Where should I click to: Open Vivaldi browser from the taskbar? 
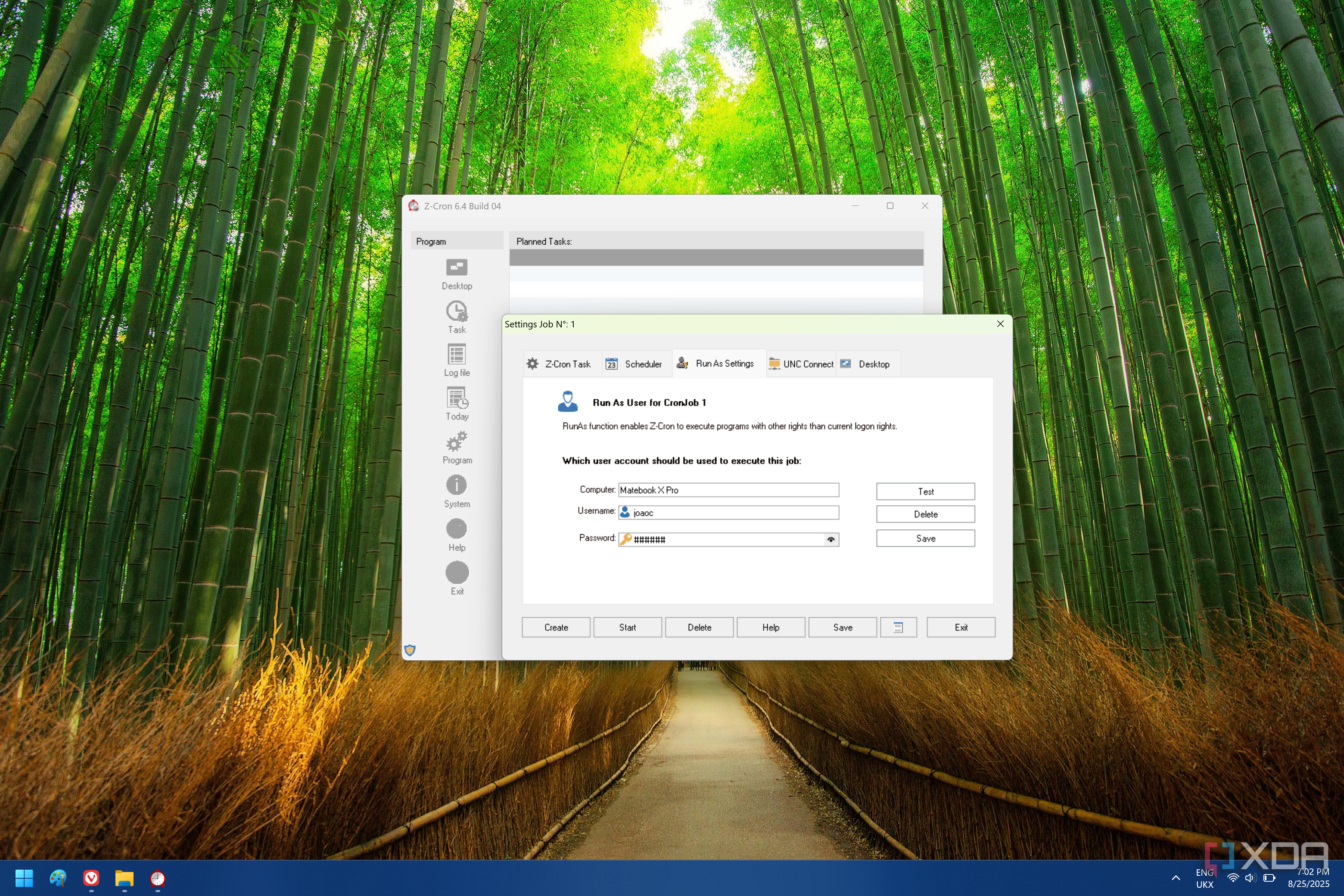click(x=91, y=878)
